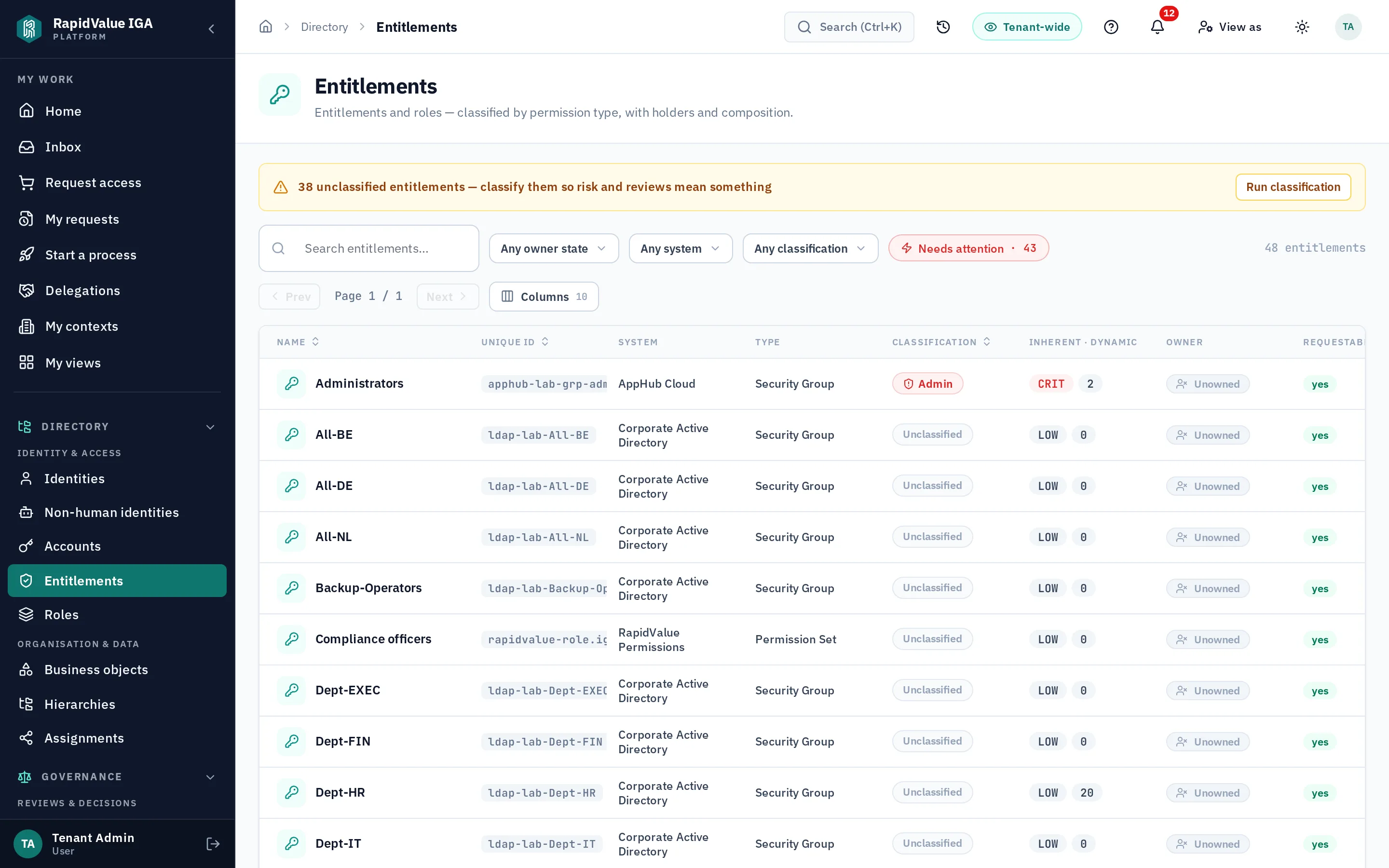Go to Request access

coord(117,183)
